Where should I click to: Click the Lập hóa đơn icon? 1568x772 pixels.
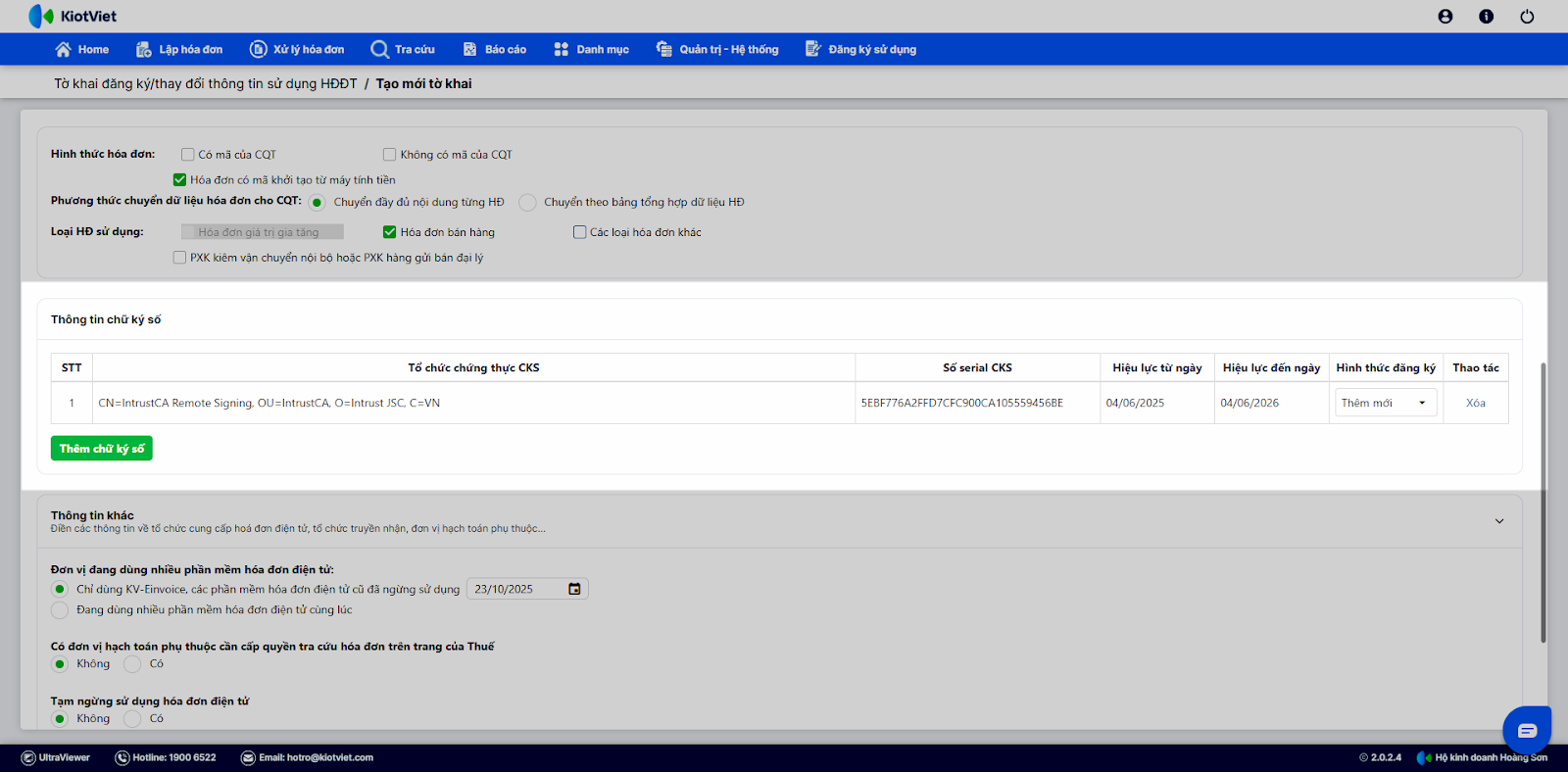point(144,49)
